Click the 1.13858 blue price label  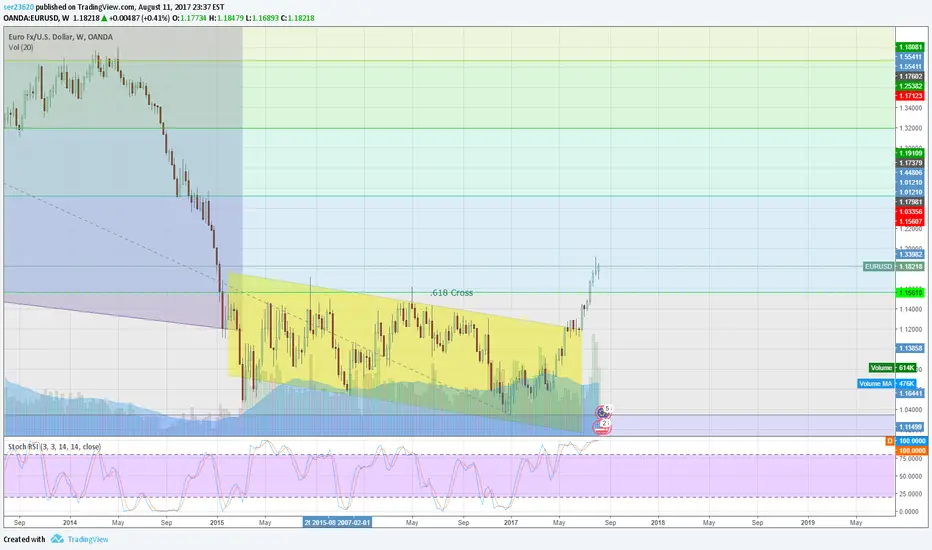[910, 348]
